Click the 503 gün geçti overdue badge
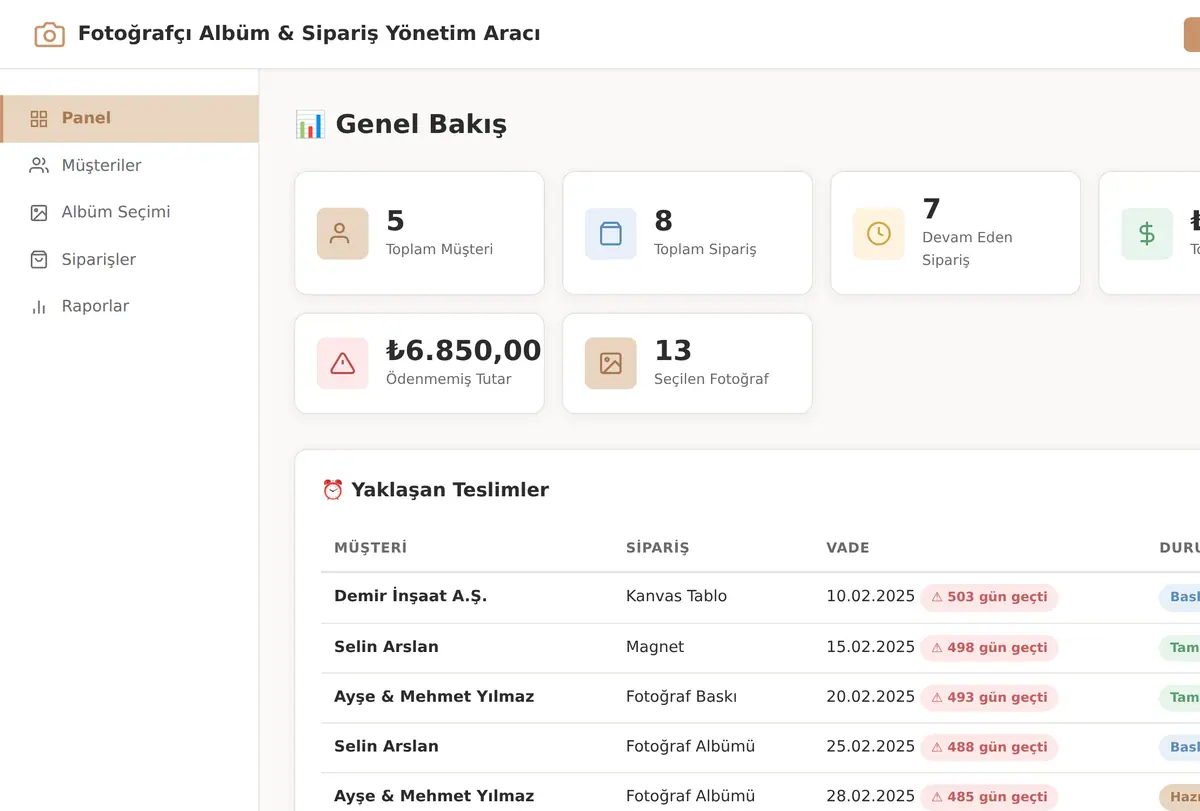The height and width of the screenshot is (811, 1200). tap(989, 598)
